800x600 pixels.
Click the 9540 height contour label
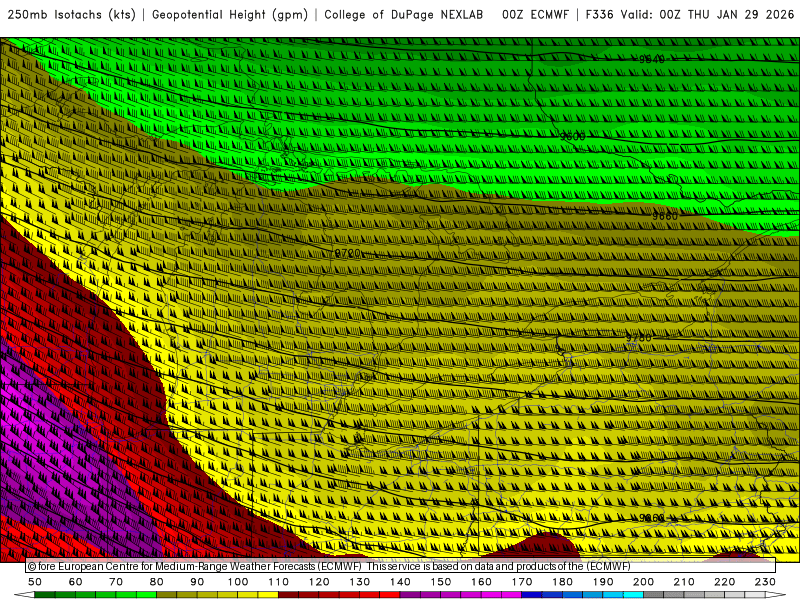[x=652, y=60]
